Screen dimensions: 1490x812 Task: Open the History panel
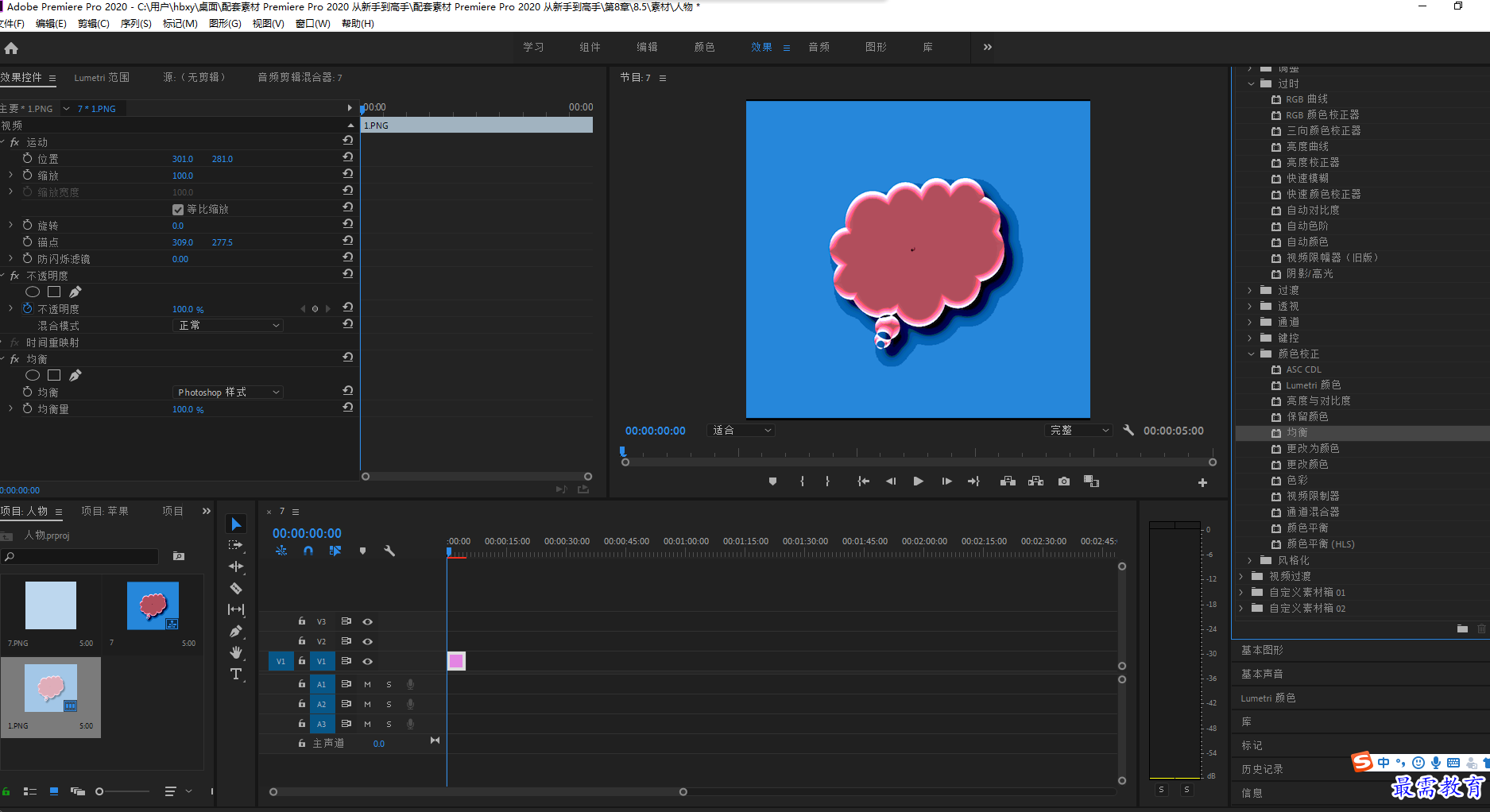tap(1263, 769)
